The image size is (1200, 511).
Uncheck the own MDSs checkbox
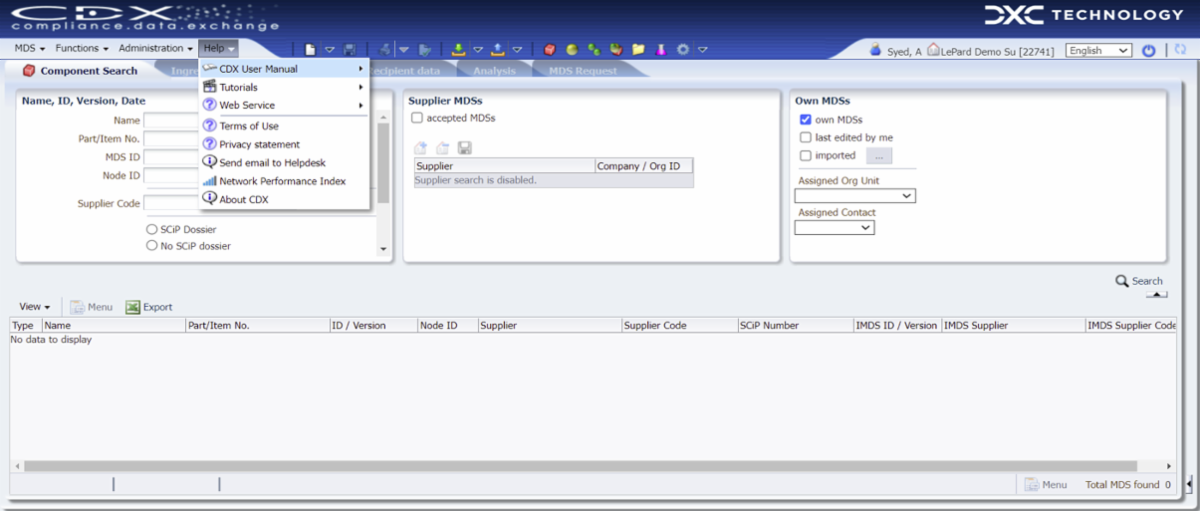[805, 120]
